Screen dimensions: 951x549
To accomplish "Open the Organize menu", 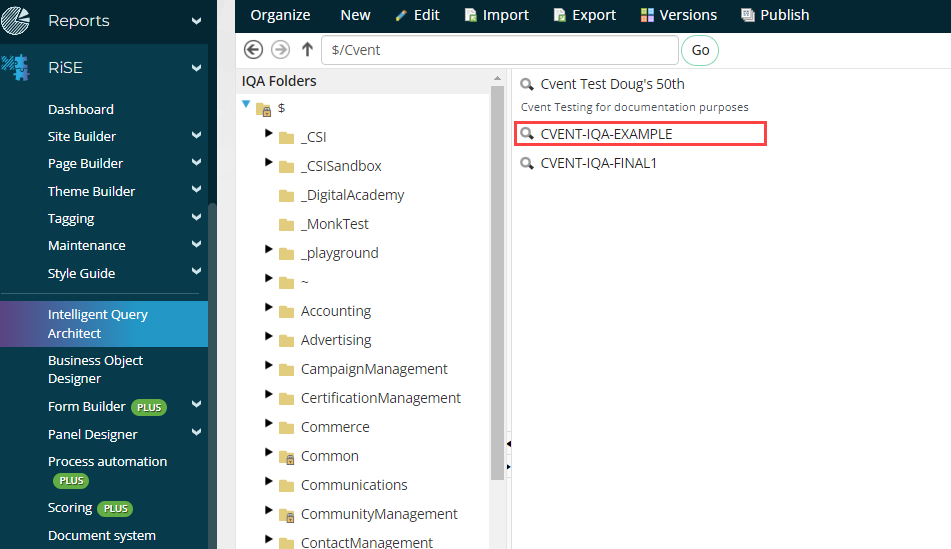I will tap(280, 15).
